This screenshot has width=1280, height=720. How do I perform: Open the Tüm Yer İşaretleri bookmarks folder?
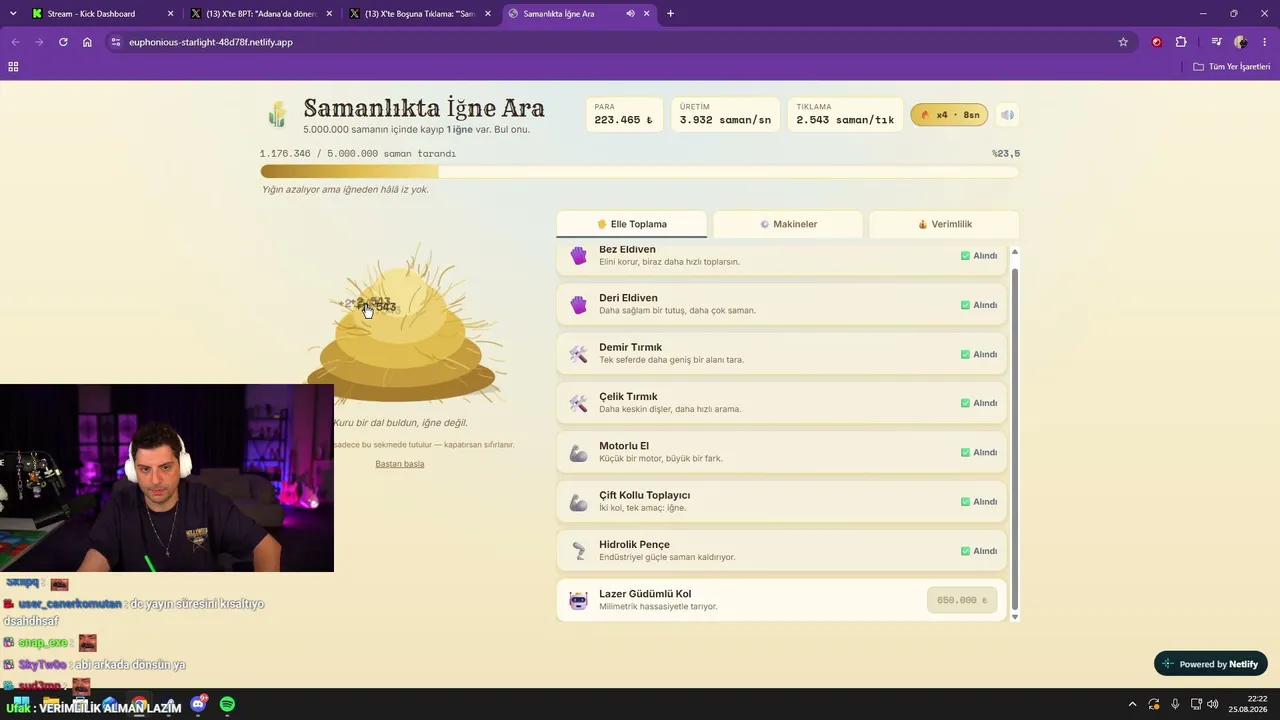pyautogui.click(x=1232, y=67)
